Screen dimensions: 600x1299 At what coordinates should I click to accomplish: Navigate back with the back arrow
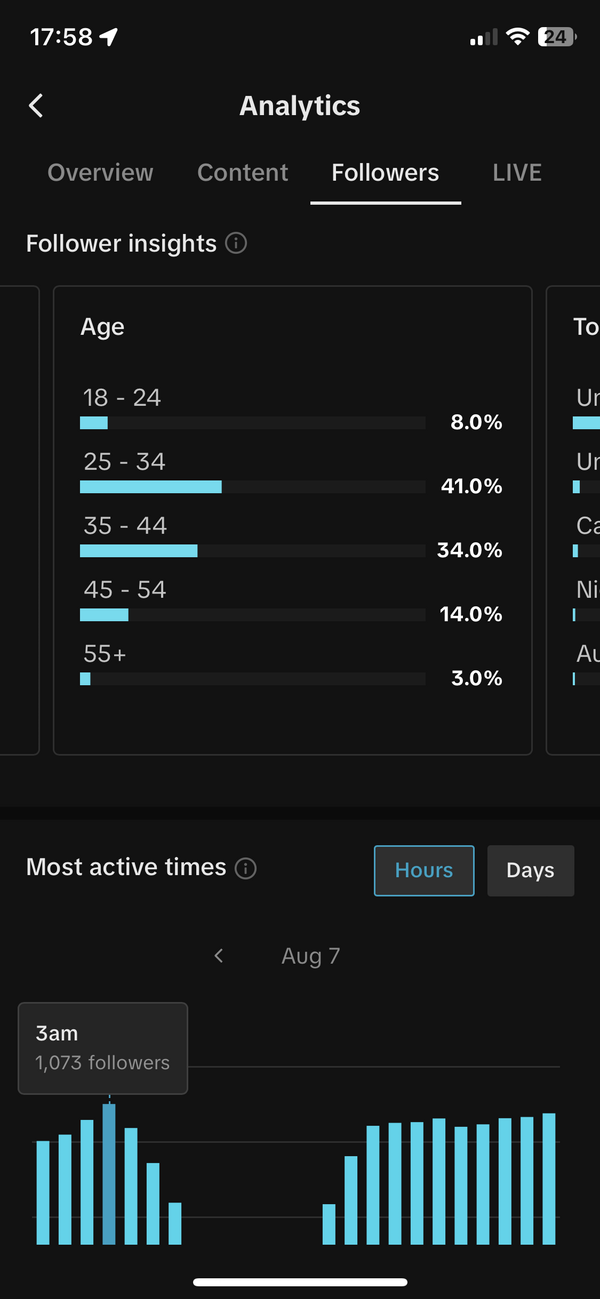[35, 105]
